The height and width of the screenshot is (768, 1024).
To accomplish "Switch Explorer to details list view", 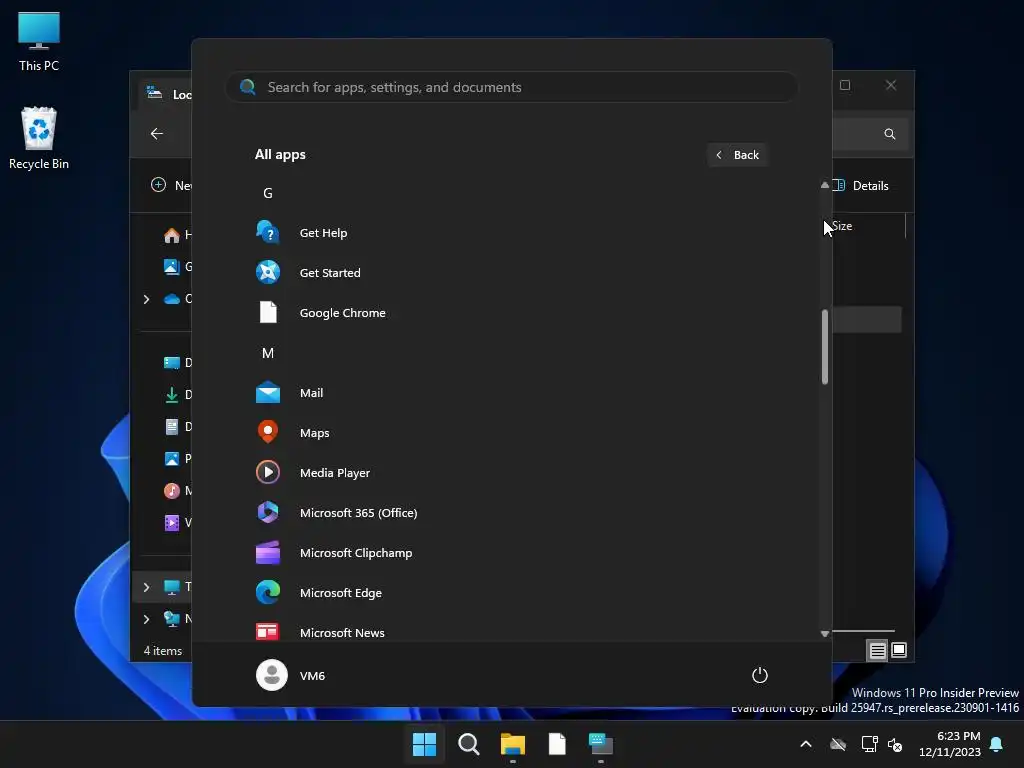I will click(x=877, y=650).
